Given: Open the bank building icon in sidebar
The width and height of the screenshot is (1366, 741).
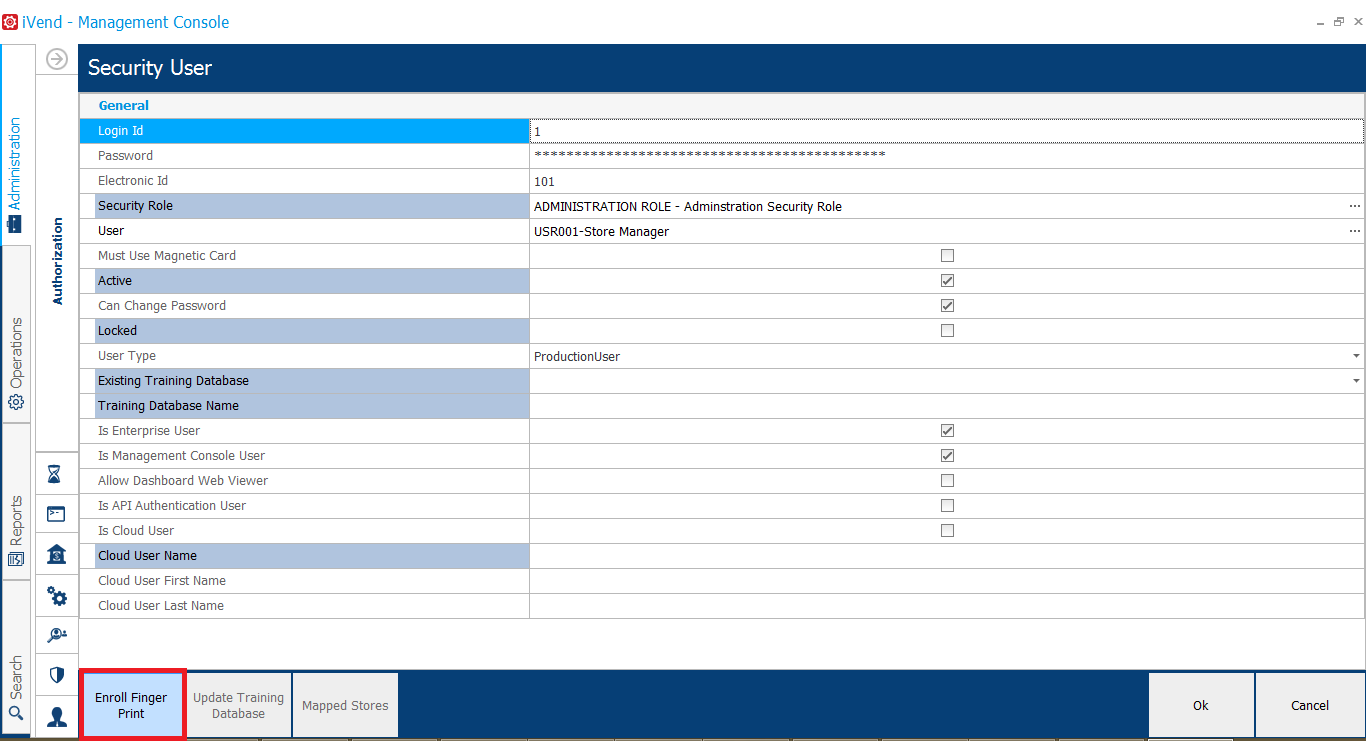Looking at the screenshot, I should [x=57, y=555].
